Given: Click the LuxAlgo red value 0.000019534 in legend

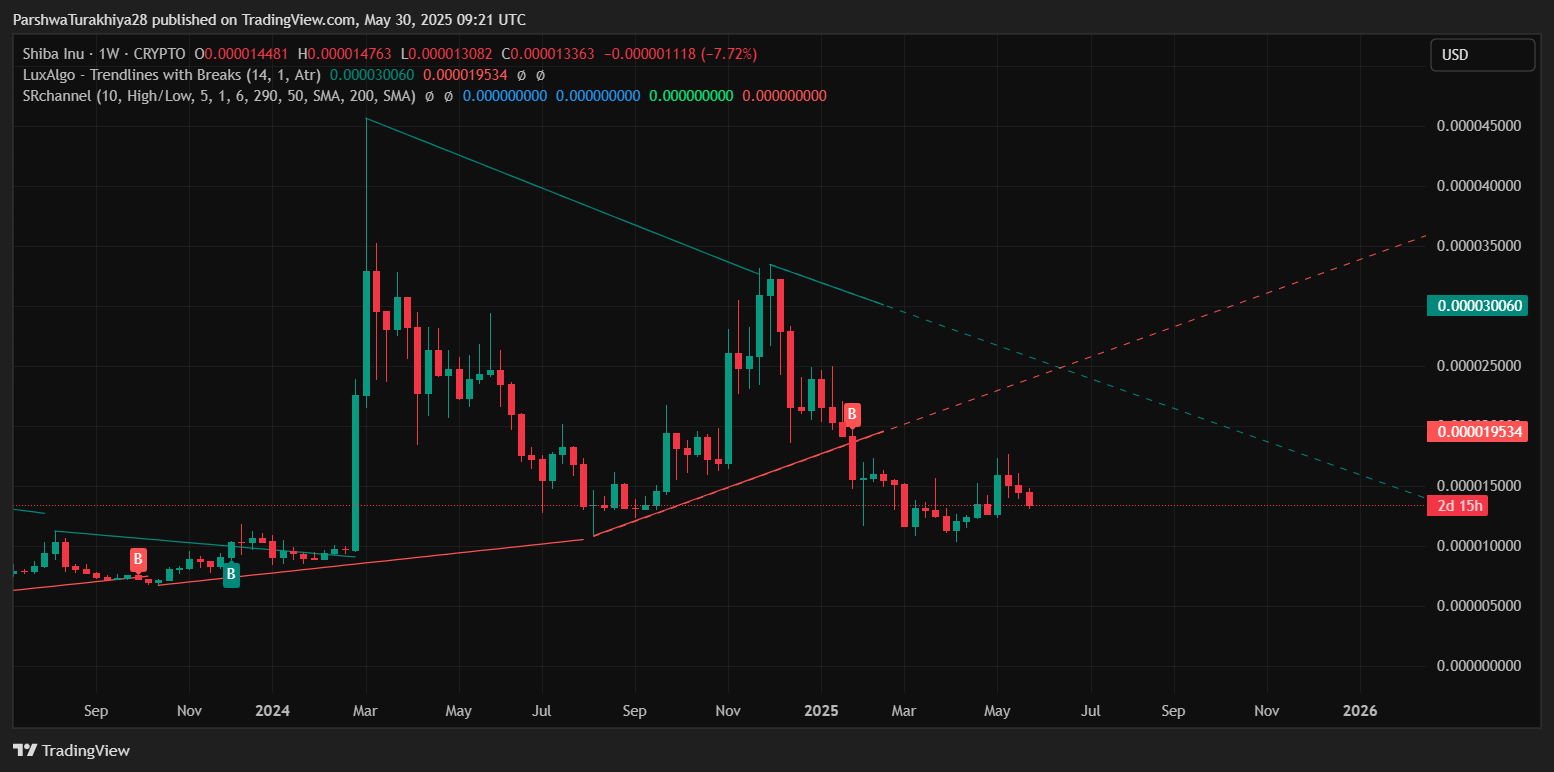Looking at the screenshot, I should tap(466, 75).
